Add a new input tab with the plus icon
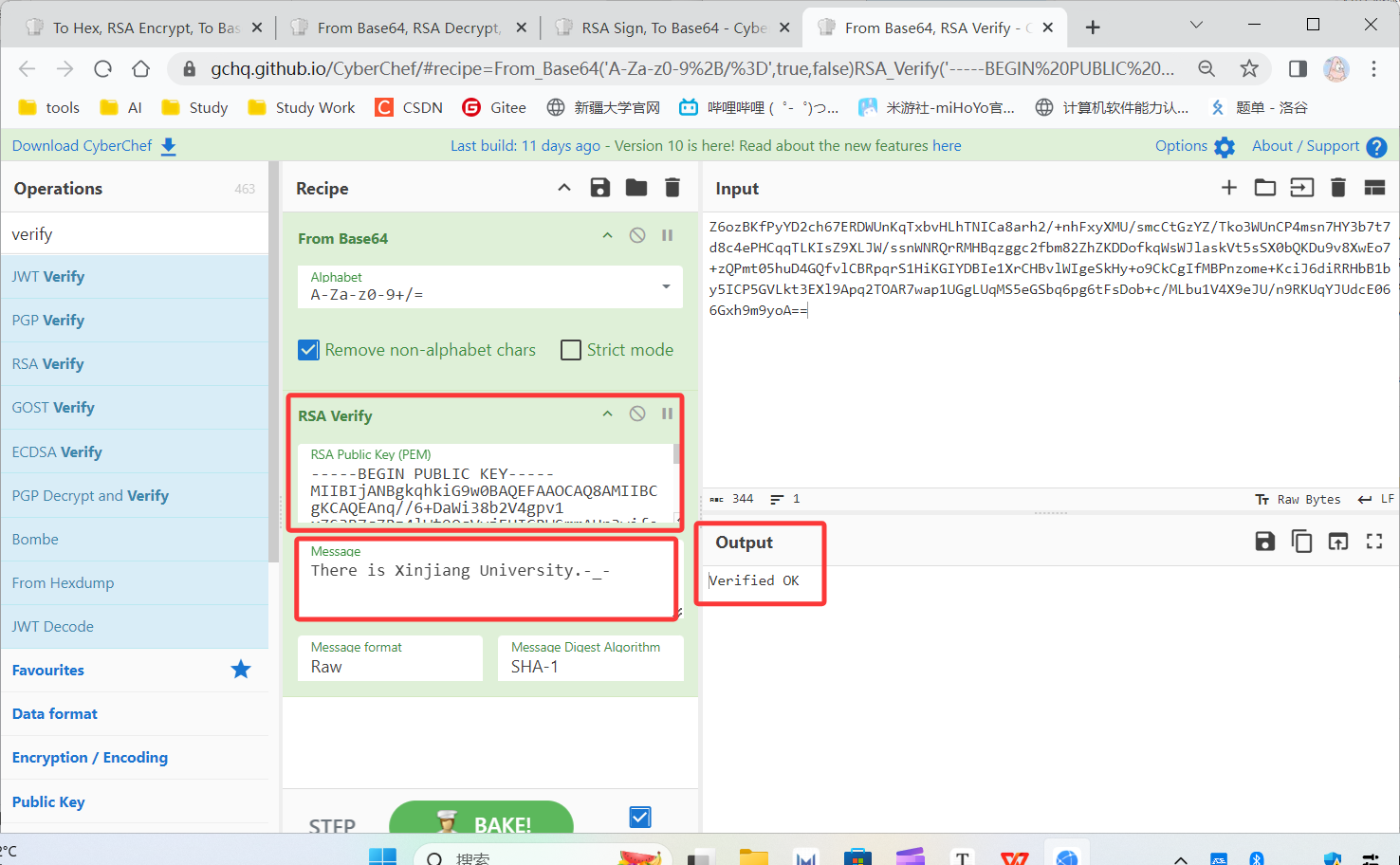 1229,188
